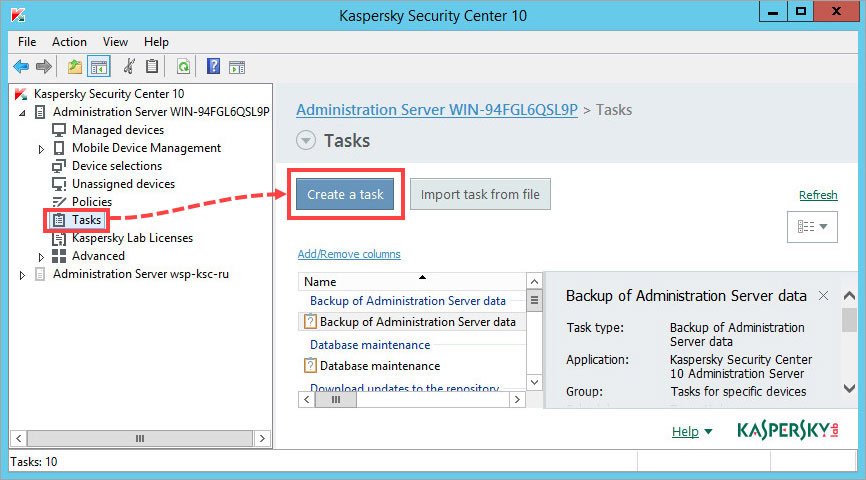Click task list horizontal scrollbar right arrow
This screenshot has width=866, height=480.
click(x=516, y=399)
